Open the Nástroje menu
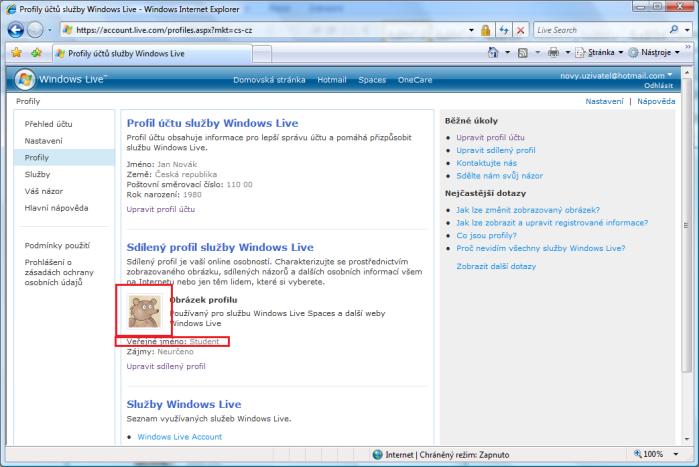 click(x=654, y=53)
